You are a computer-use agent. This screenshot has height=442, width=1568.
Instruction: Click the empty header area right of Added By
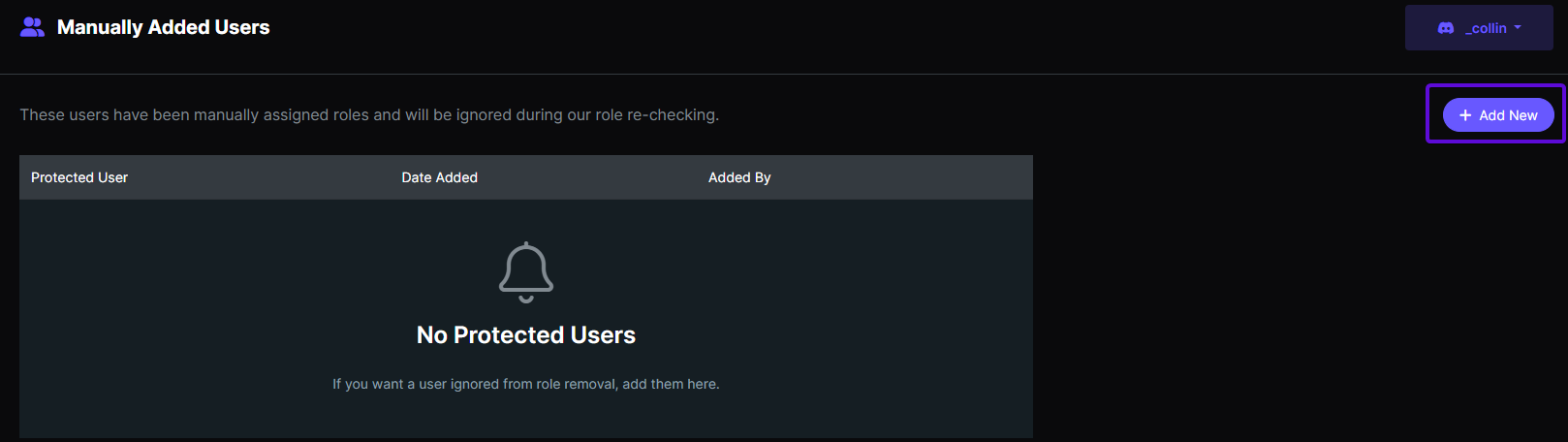coord(901,177)
